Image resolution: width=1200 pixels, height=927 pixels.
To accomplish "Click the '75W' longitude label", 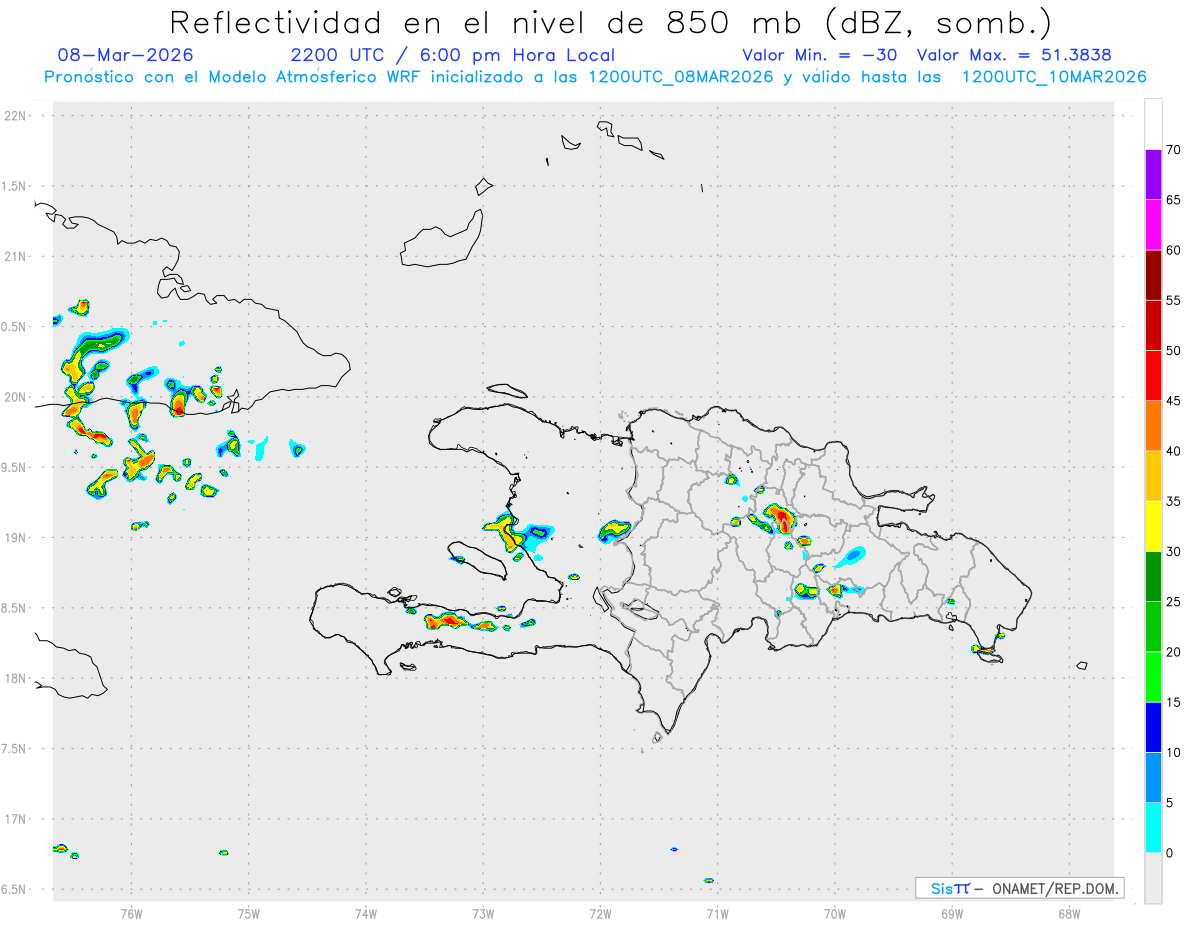I will click(249, 913).
